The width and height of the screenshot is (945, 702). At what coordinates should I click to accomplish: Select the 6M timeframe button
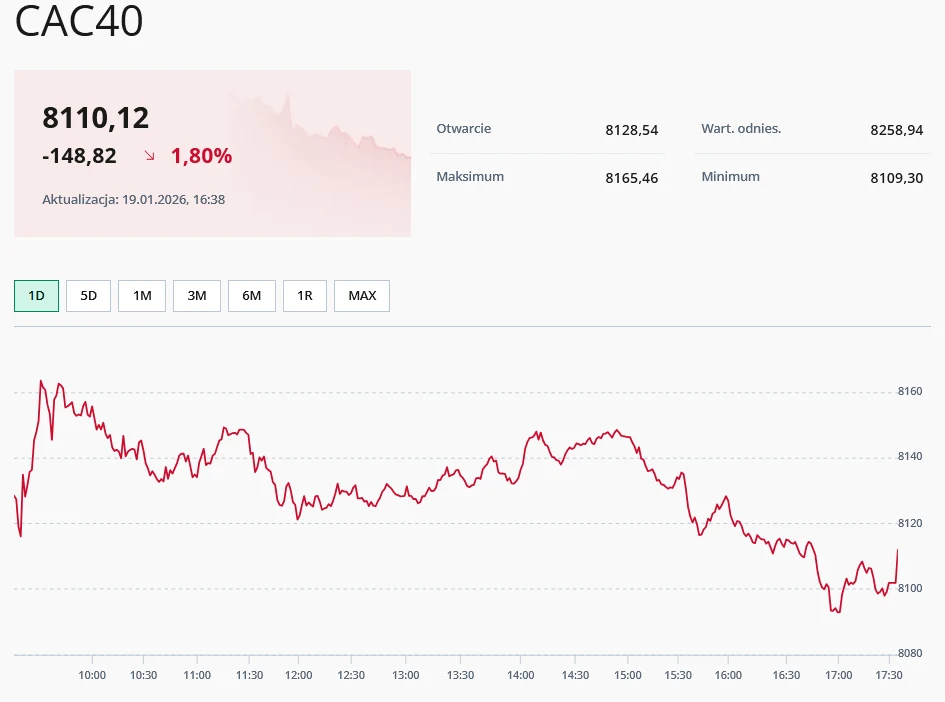[x=251, y=295]
